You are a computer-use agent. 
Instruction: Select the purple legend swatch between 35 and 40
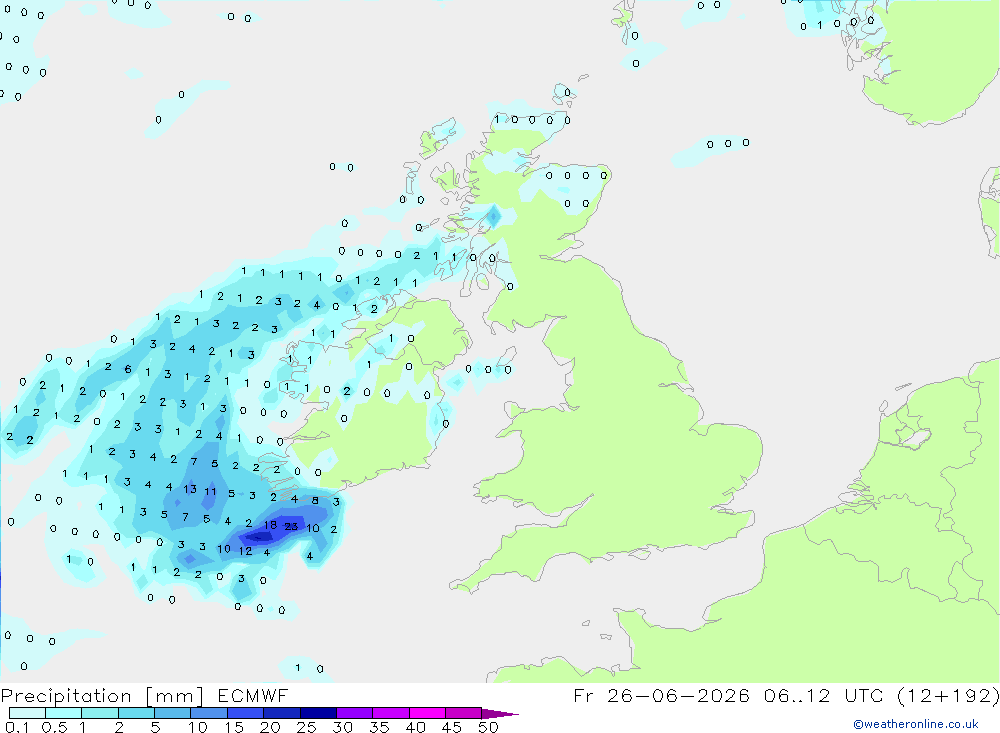tap(390, 713)
